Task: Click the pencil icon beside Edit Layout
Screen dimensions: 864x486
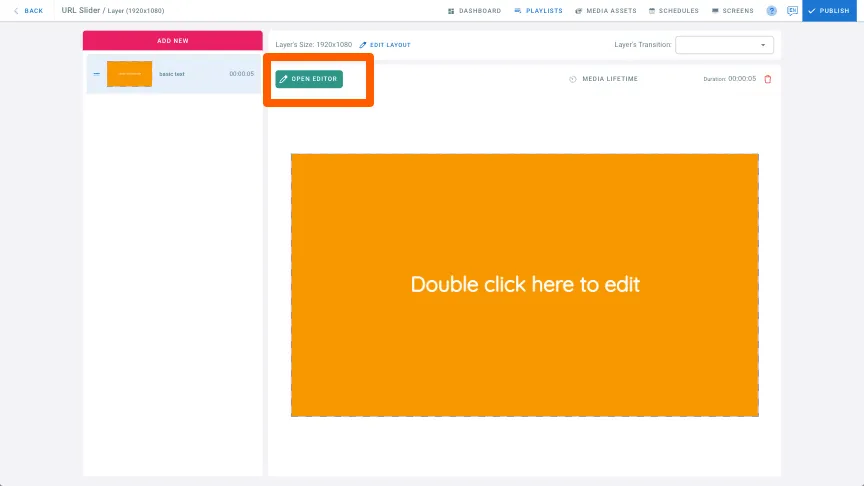Action: tap(363, 45)
